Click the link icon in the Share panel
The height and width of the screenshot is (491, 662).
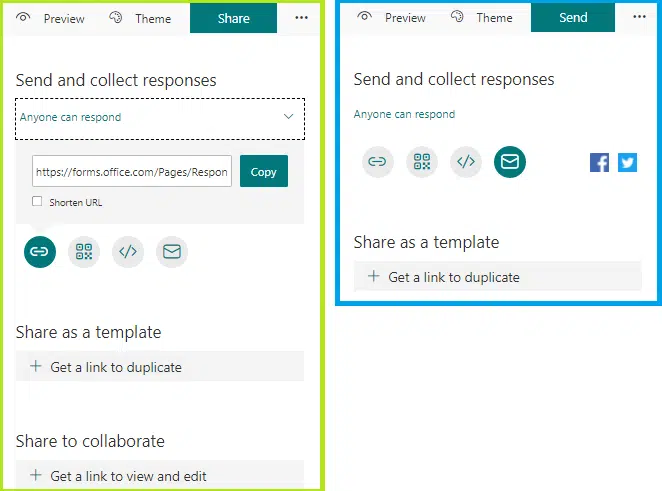(x=40, y=252)
